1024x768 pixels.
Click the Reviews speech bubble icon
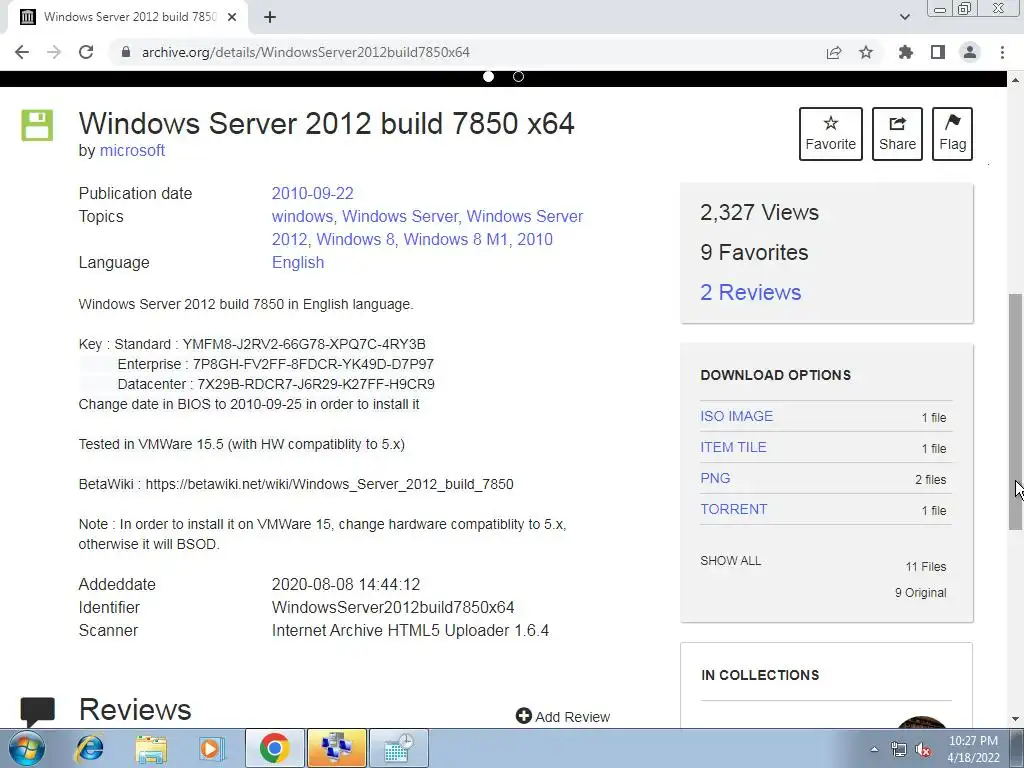click(37, 712)
